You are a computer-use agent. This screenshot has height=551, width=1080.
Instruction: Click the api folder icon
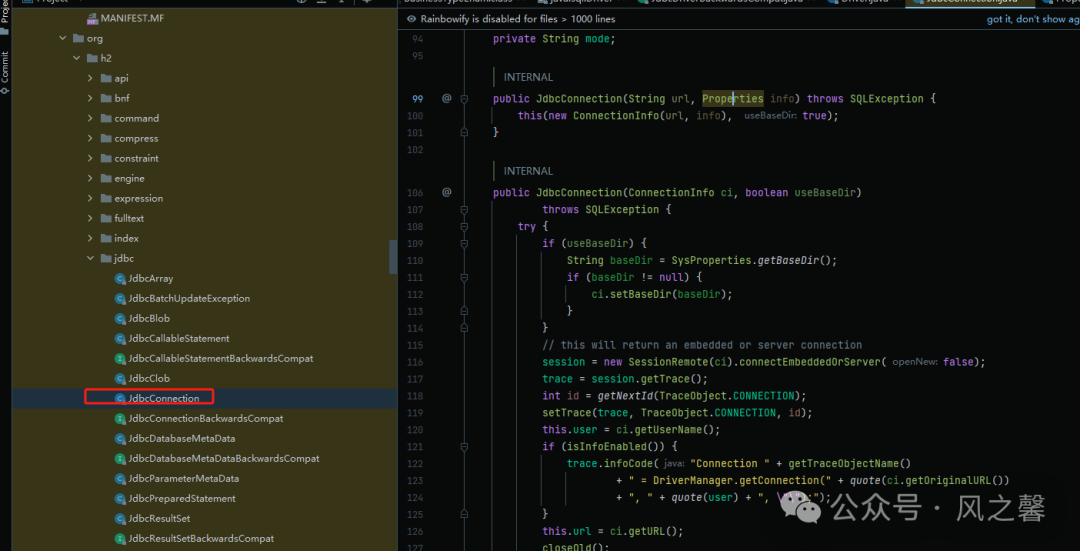coord(106,79)
